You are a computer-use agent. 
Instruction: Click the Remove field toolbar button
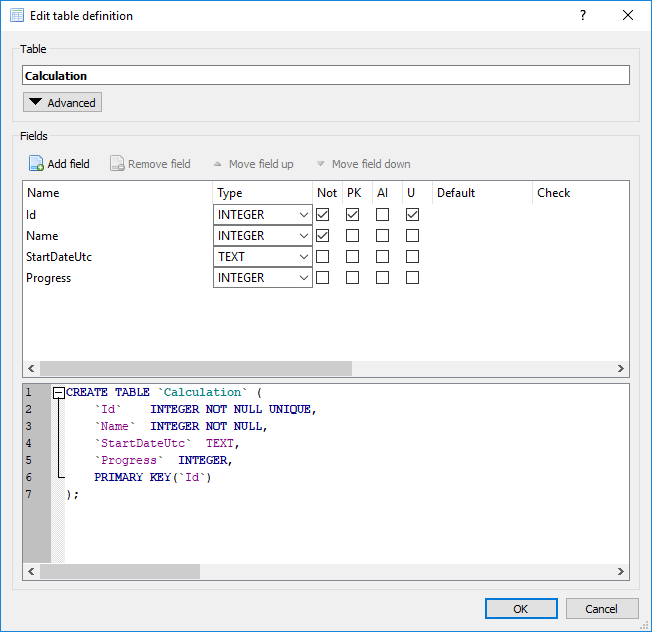point(150,164)
